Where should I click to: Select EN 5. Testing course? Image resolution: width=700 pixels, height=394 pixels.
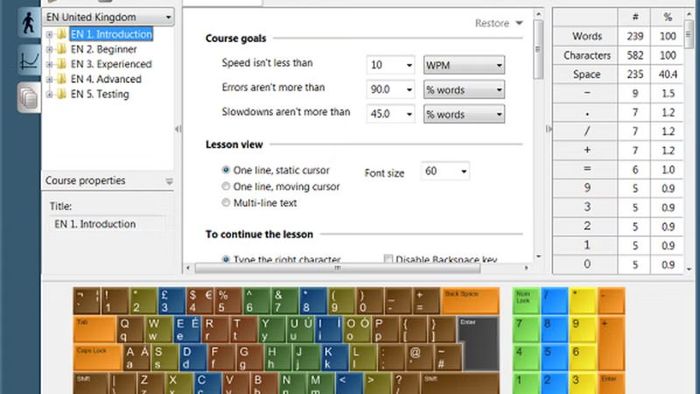click(100, 94)
